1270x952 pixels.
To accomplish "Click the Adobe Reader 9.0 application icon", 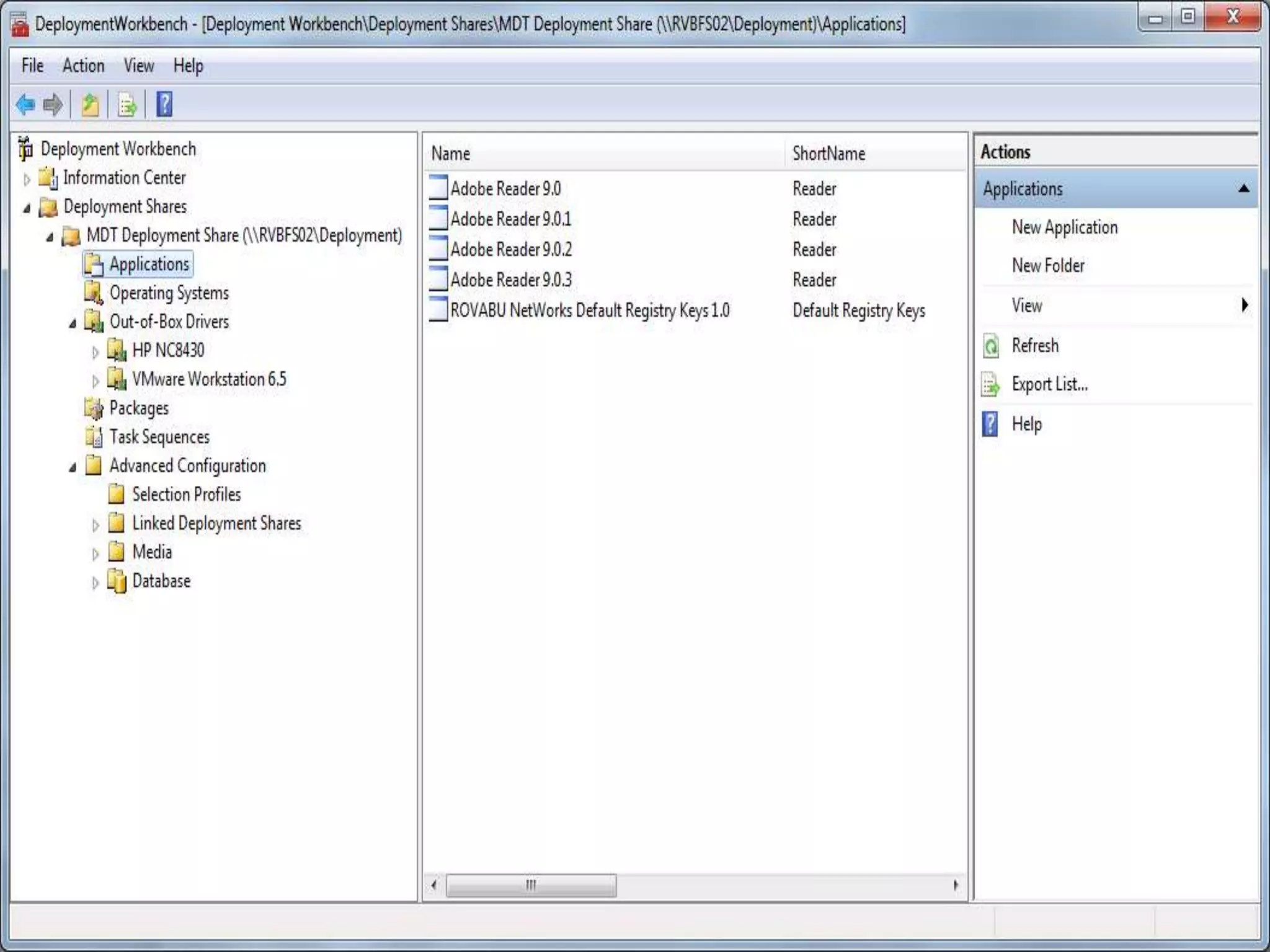I will pos(438,188).
